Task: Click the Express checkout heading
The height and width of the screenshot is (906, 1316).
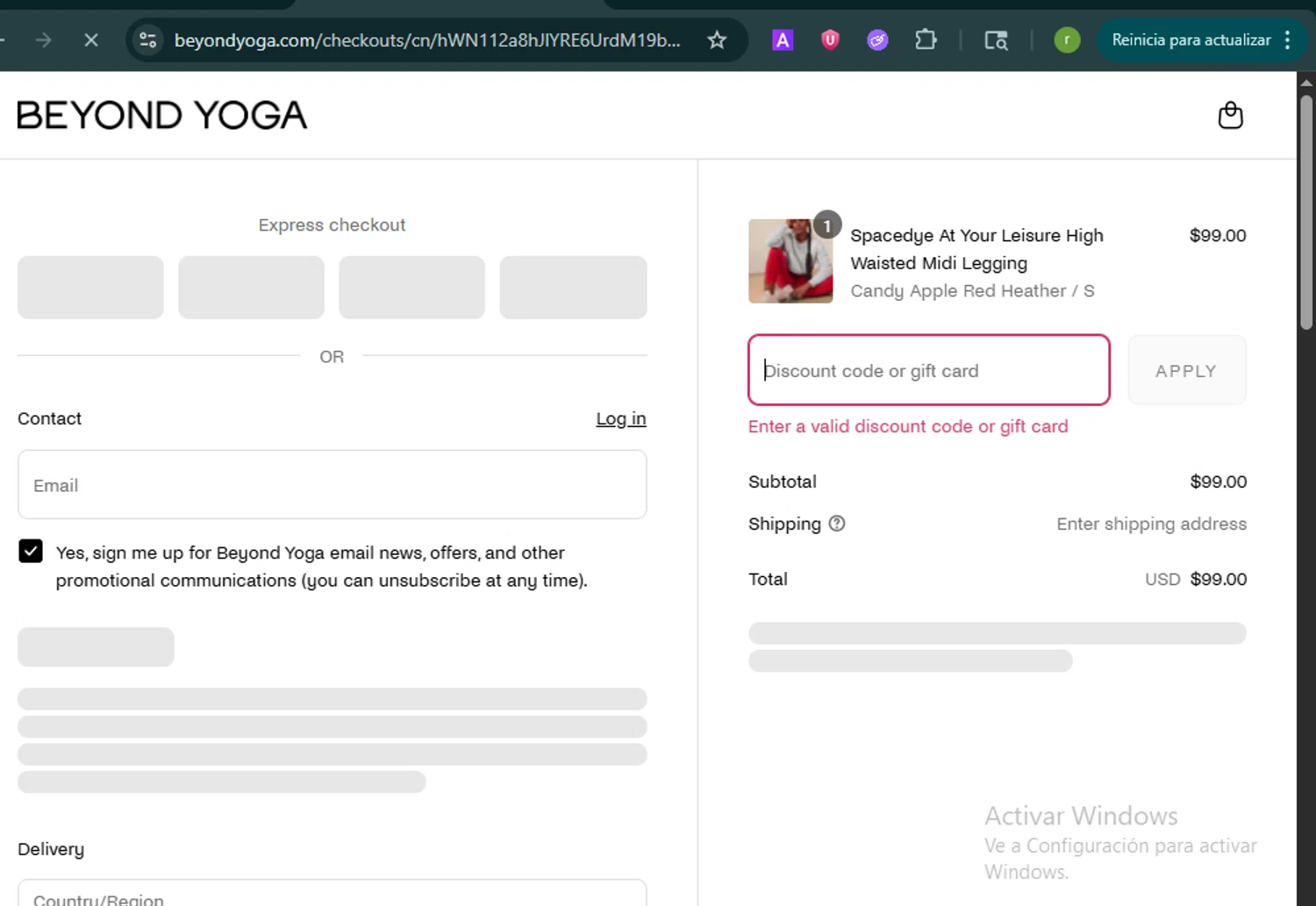Action: pyautogui.click(x=332, y=225)
